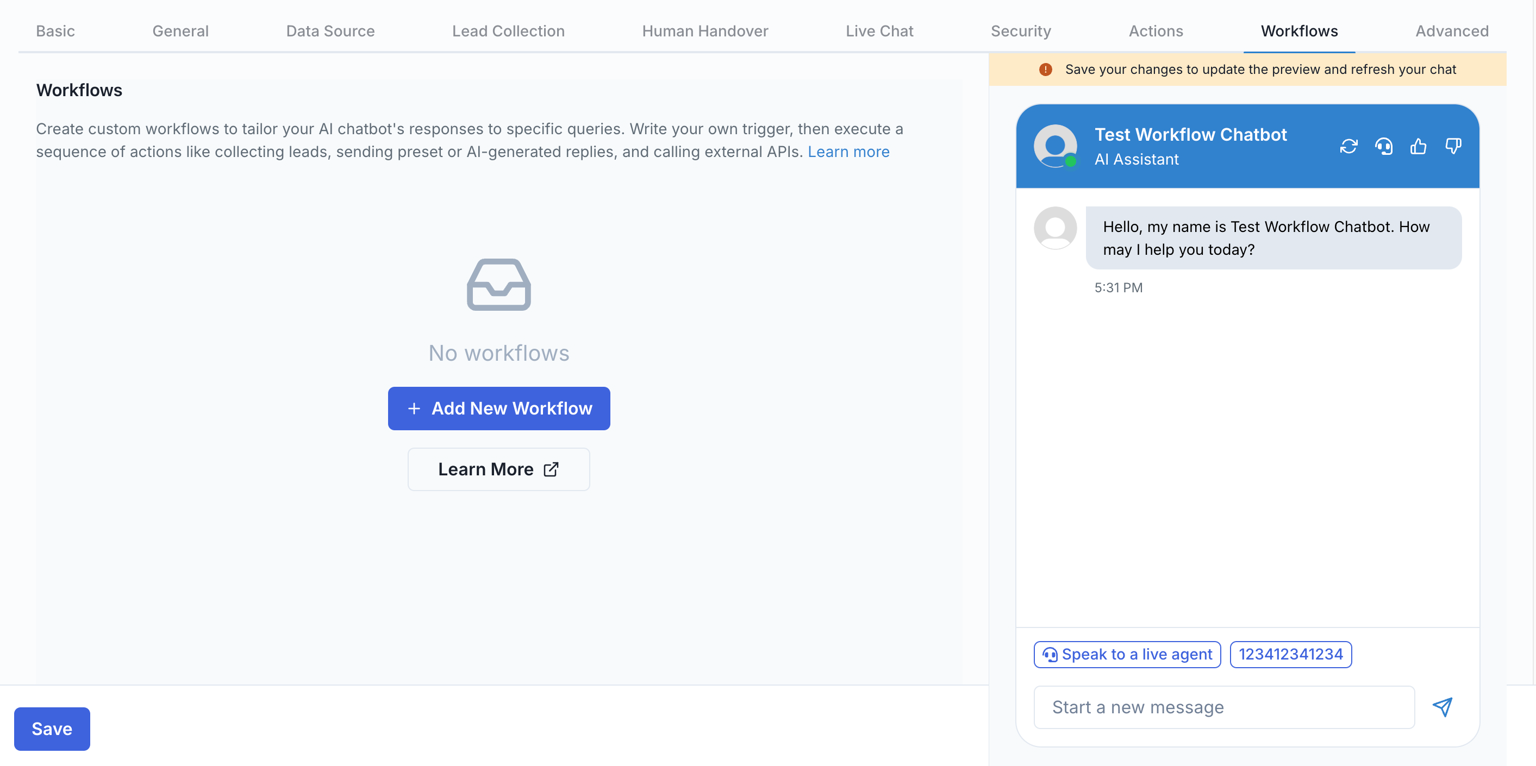Click Speak to a live agent suggestion
Screen dimensions: 1536x766
[1127, 655]
